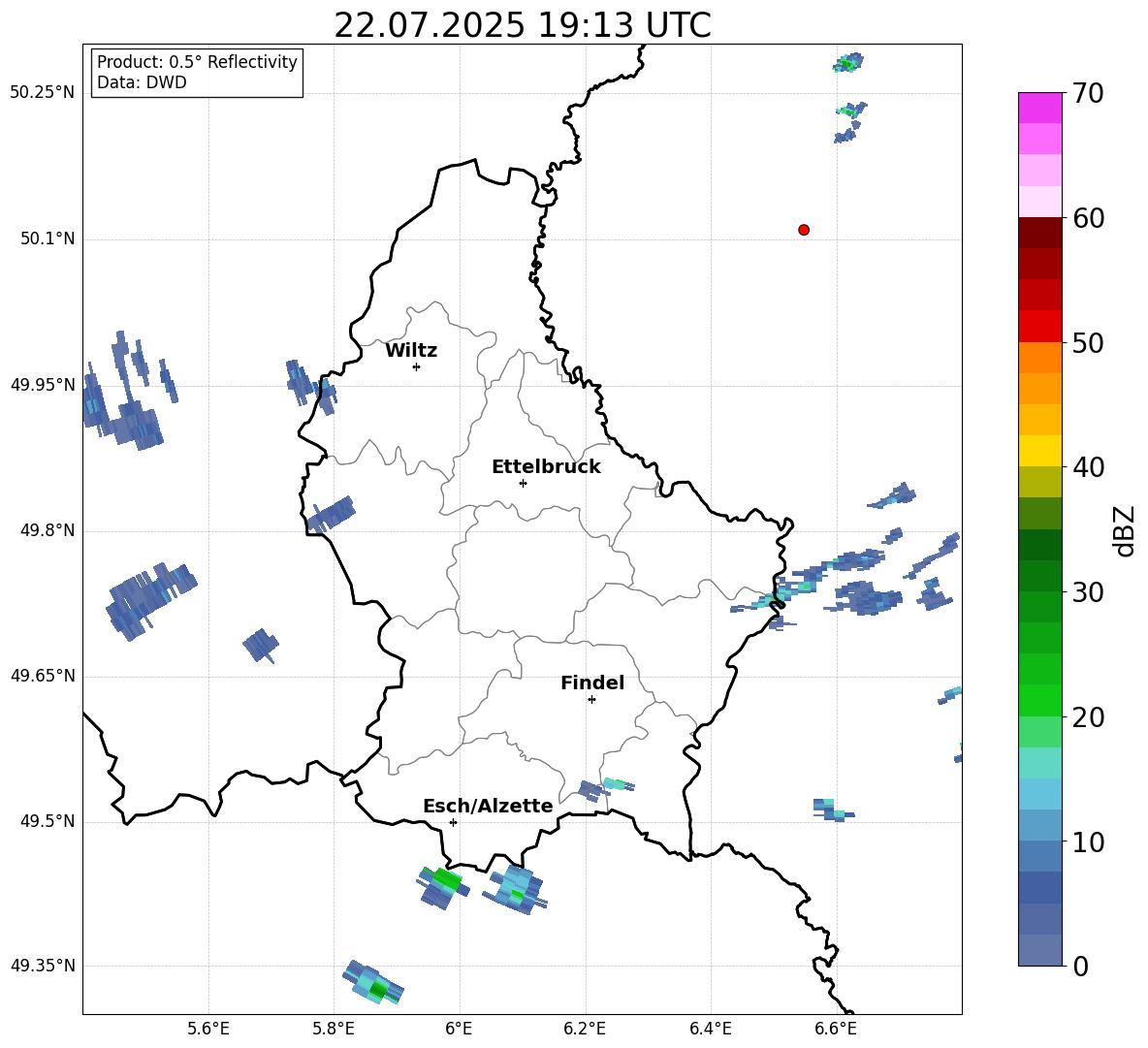Click the Wiltz station cross marker
This screenshot has height=1048, width=1148.
pos(416,366)
